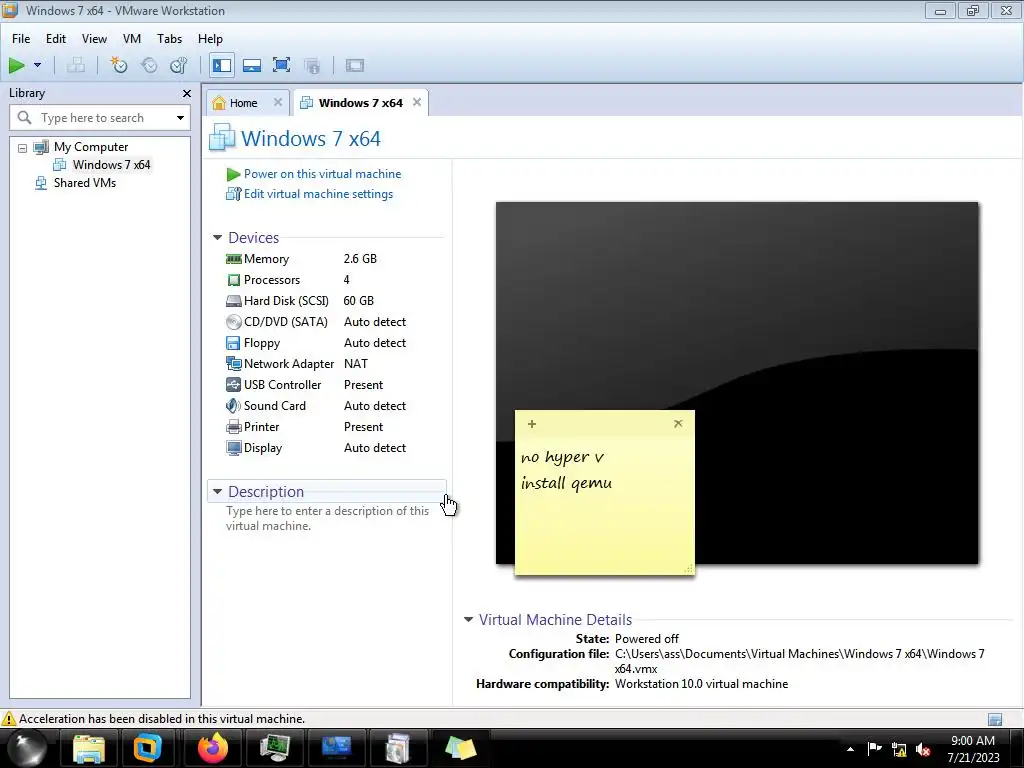Collapse the Devices section
The width and height of the screenshot is (1024, 768).
tap(217, 238)
